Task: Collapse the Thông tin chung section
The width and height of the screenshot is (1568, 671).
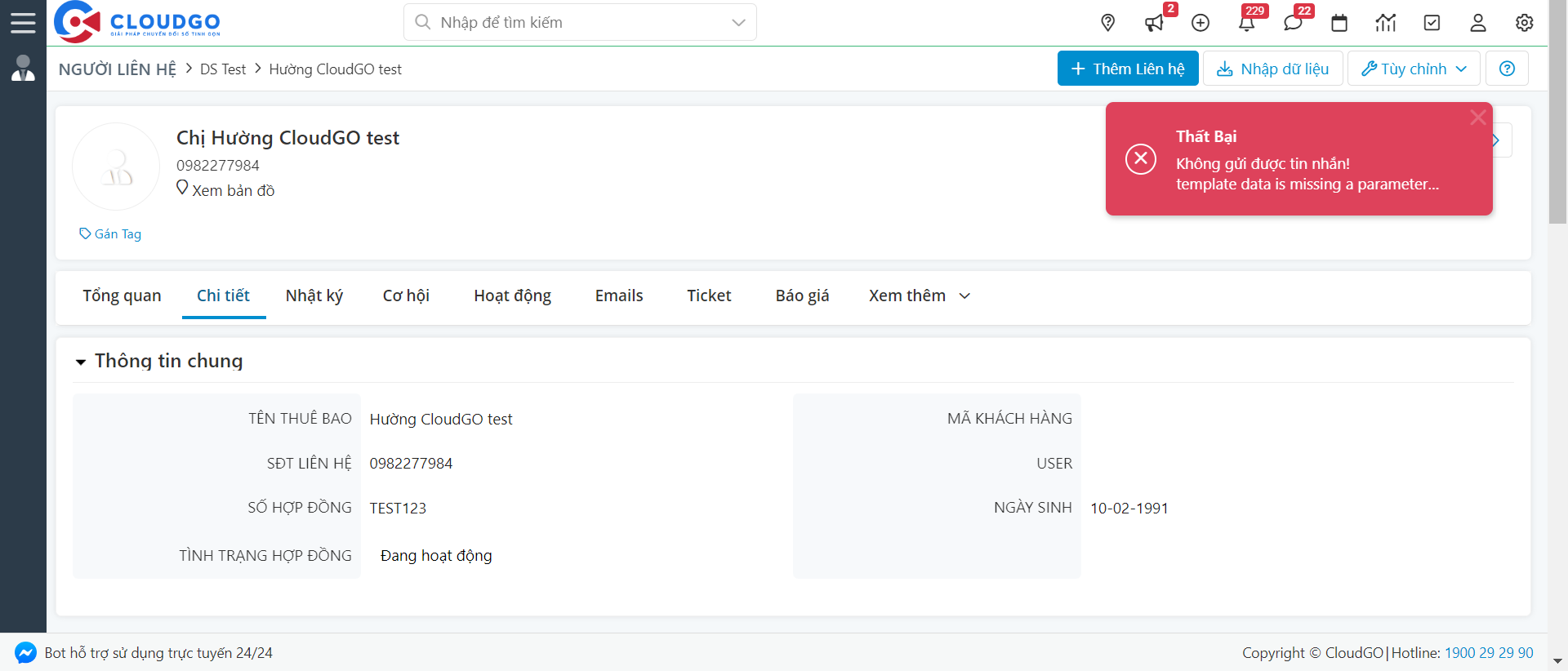Action: pos(81,362)
